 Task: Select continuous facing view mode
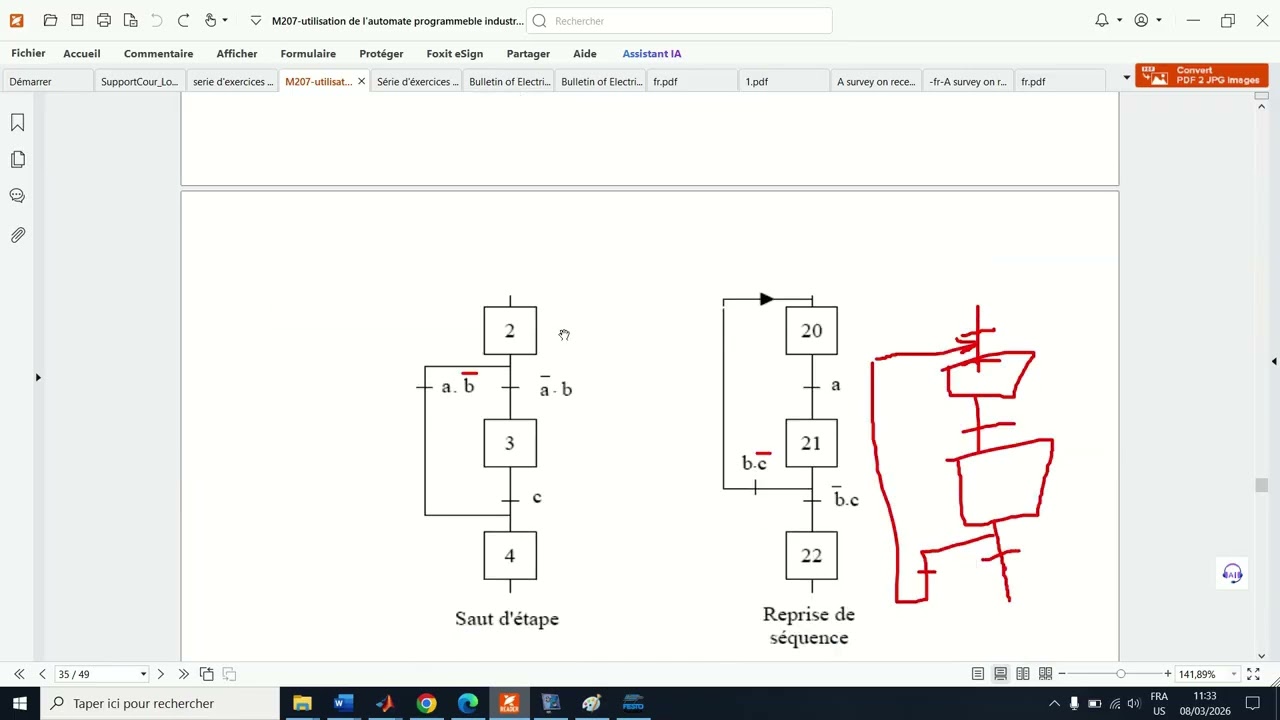[x=1045, y=674]
